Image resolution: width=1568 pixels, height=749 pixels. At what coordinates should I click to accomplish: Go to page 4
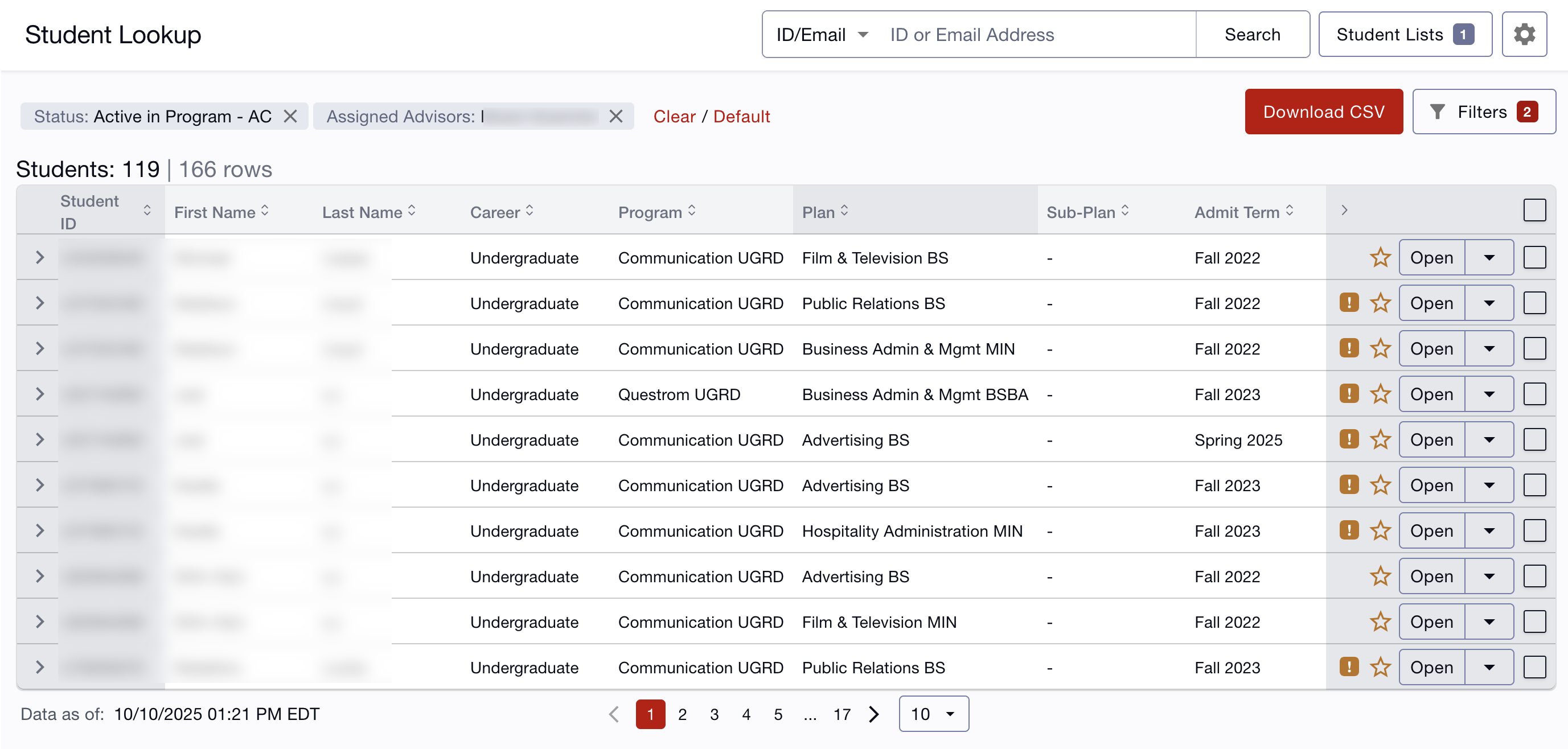[746, 714]
